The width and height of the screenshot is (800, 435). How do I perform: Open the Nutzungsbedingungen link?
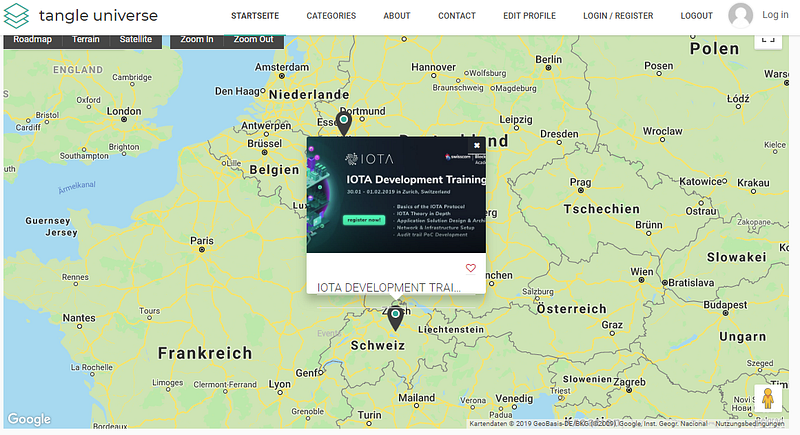pyautogui.click(x=749, y=423)
